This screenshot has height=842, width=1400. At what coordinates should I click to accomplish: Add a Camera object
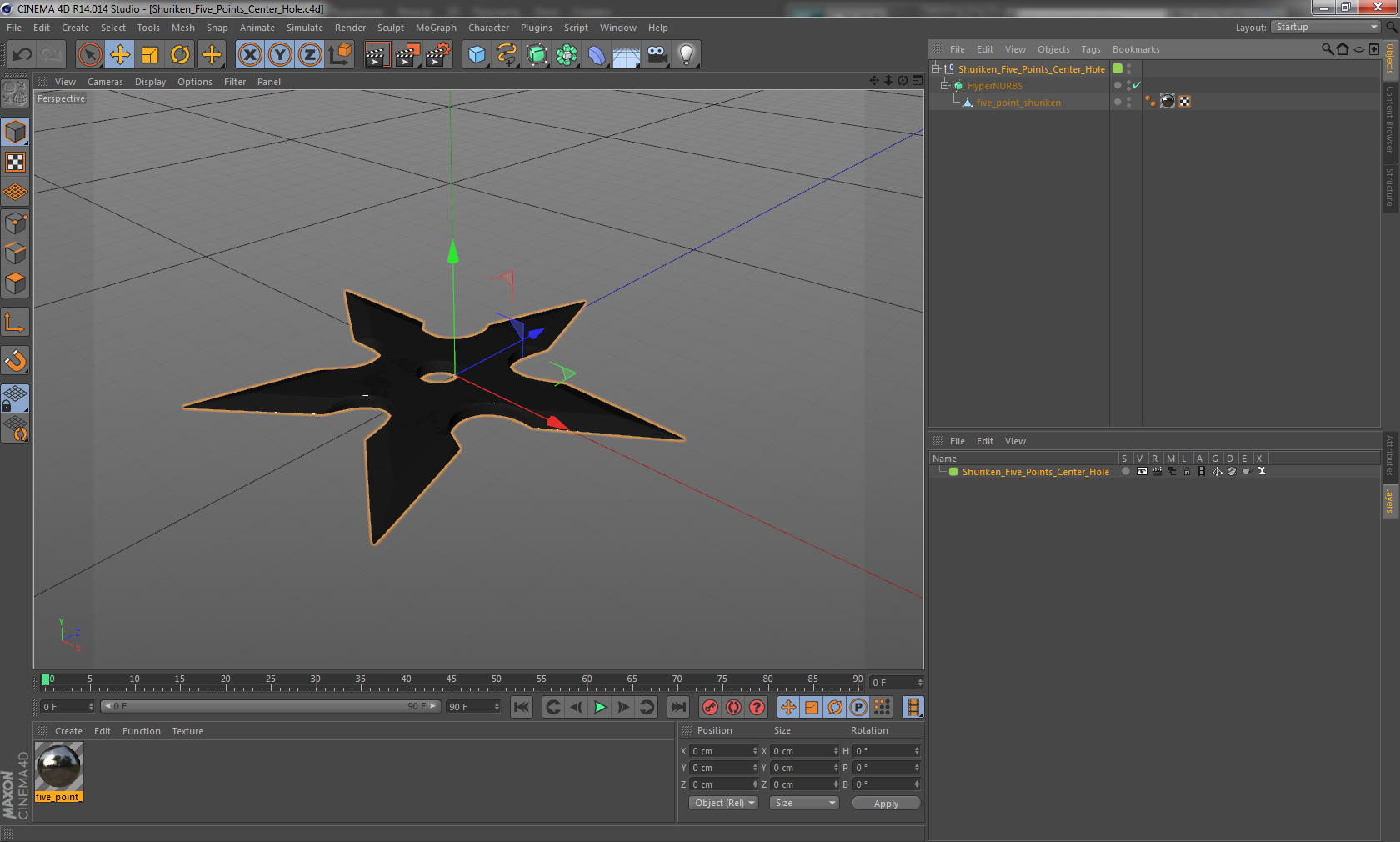[x=657, y=55]
